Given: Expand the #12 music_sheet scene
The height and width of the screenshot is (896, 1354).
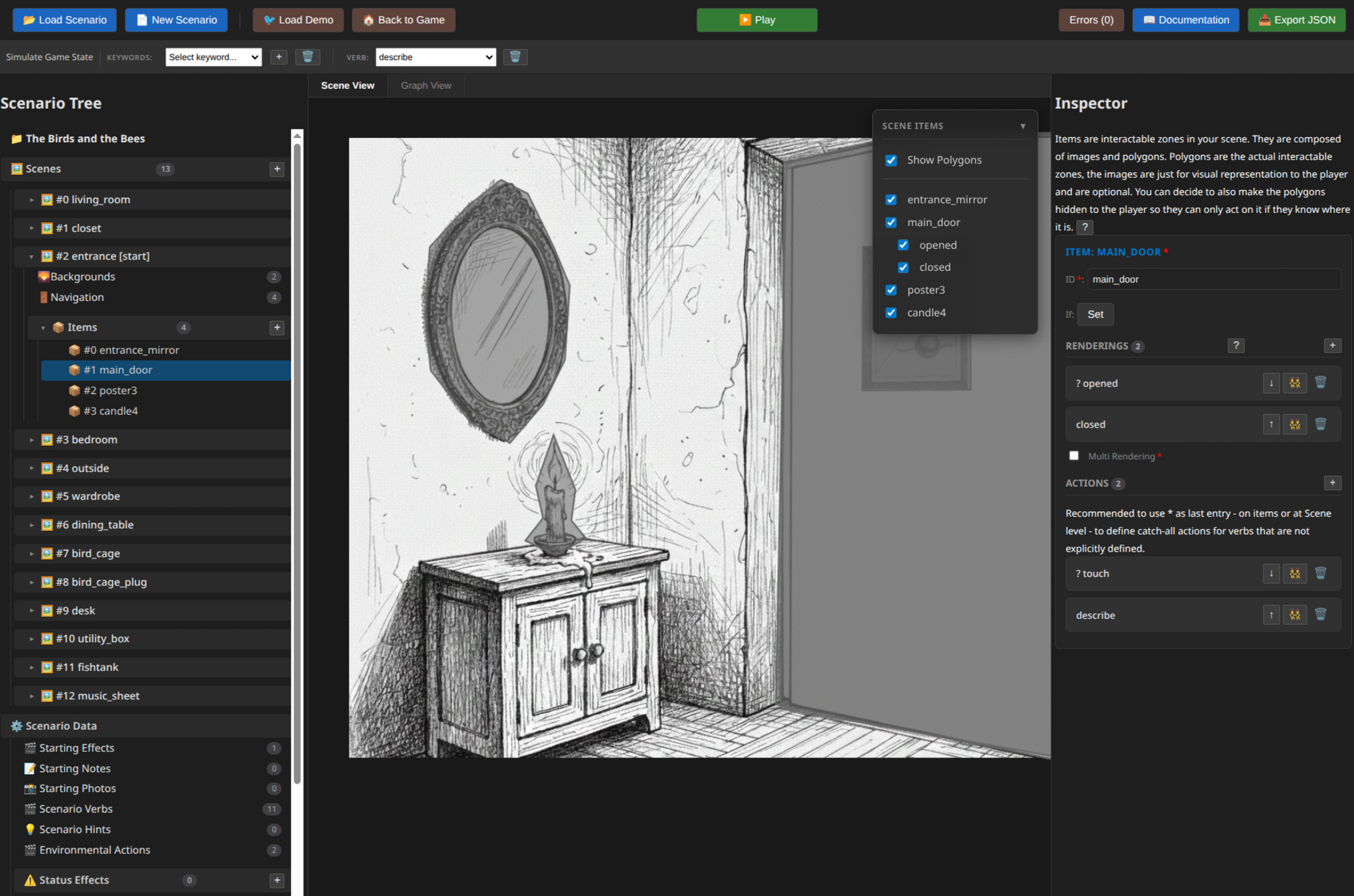Looking at the screenshot, I should (x=32, y=696).
